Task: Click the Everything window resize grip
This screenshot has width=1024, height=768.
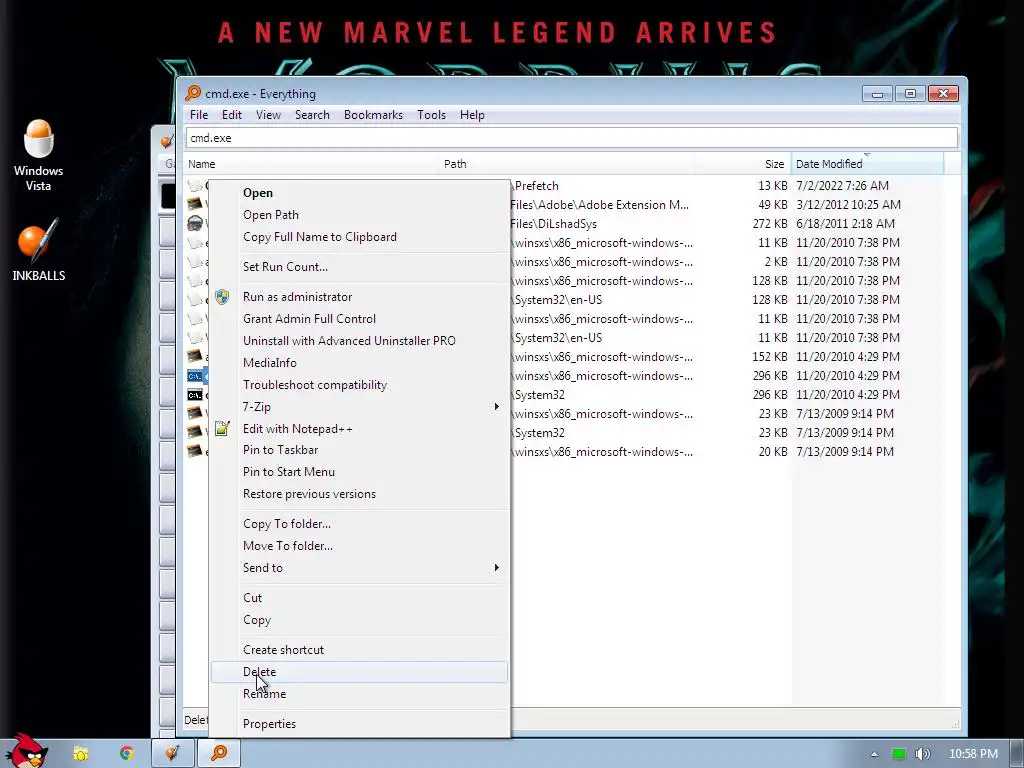Action: (955, 724)
